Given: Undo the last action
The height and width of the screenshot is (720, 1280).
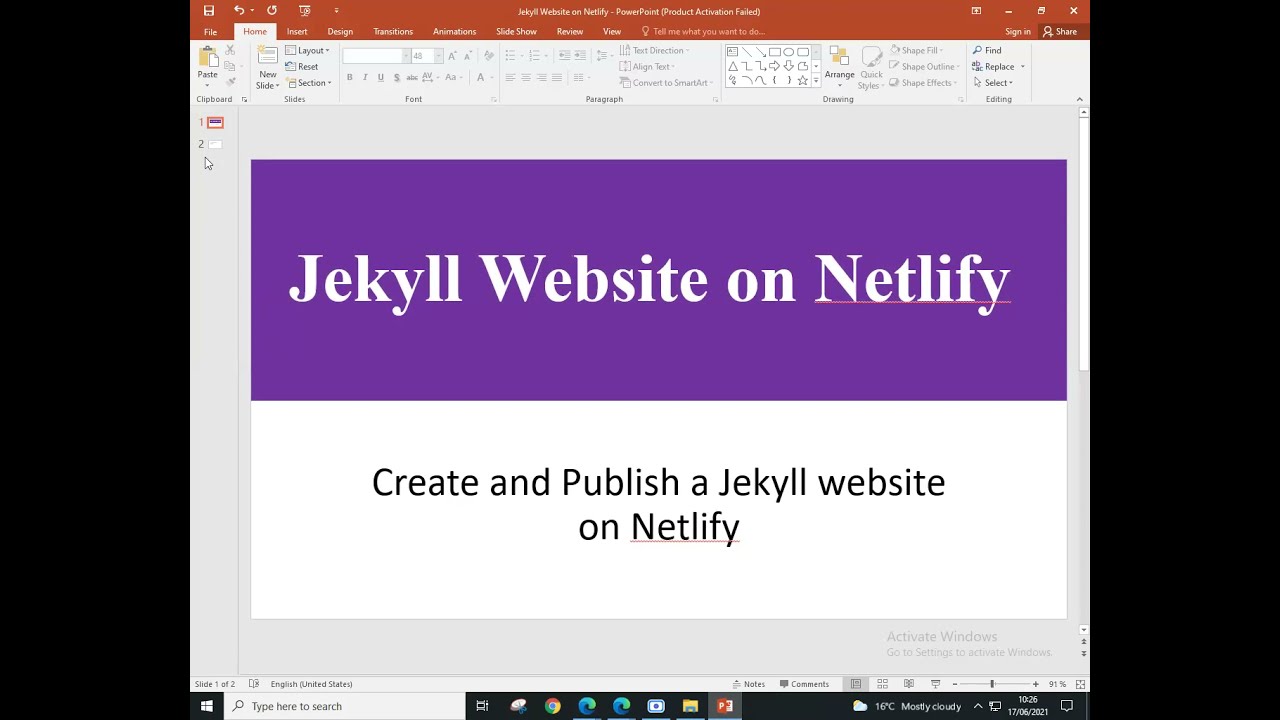Looking at the screenshot, I should [238, 11].
